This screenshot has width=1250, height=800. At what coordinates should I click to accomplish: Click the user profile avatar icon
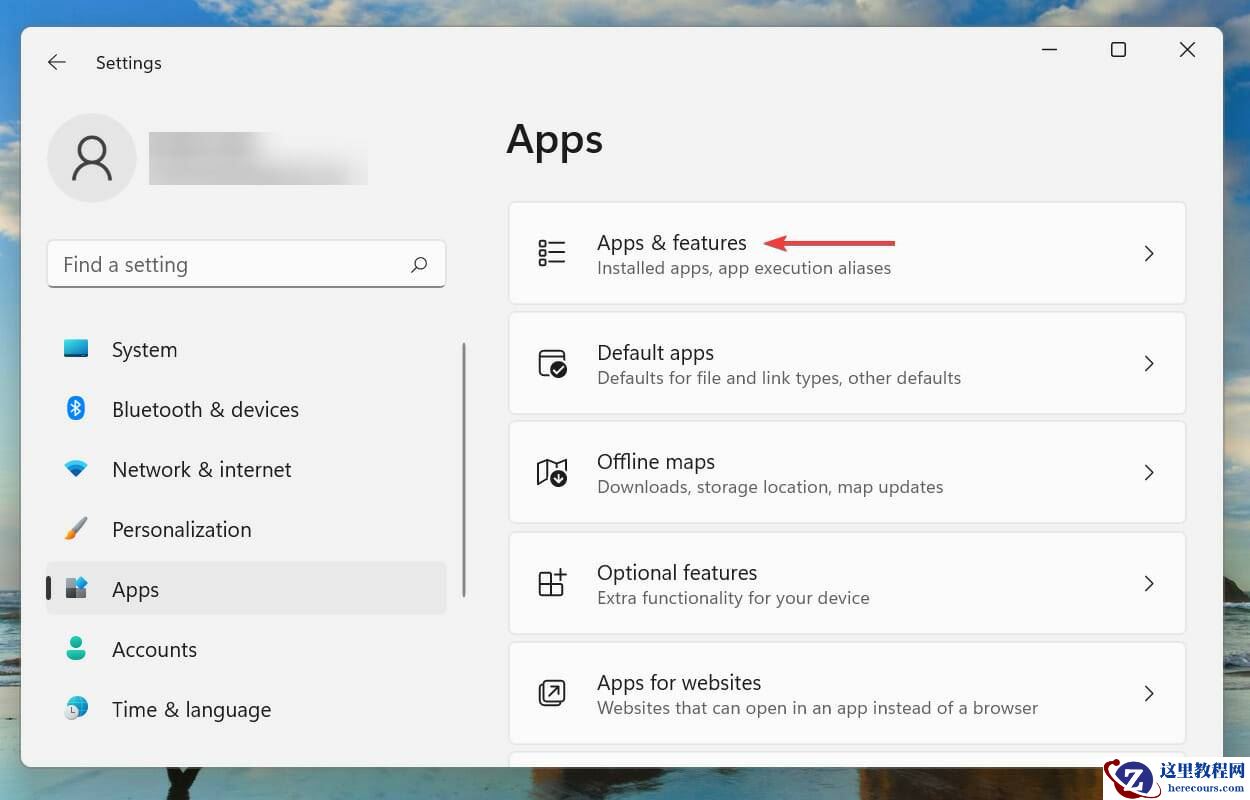coord(92,158)
